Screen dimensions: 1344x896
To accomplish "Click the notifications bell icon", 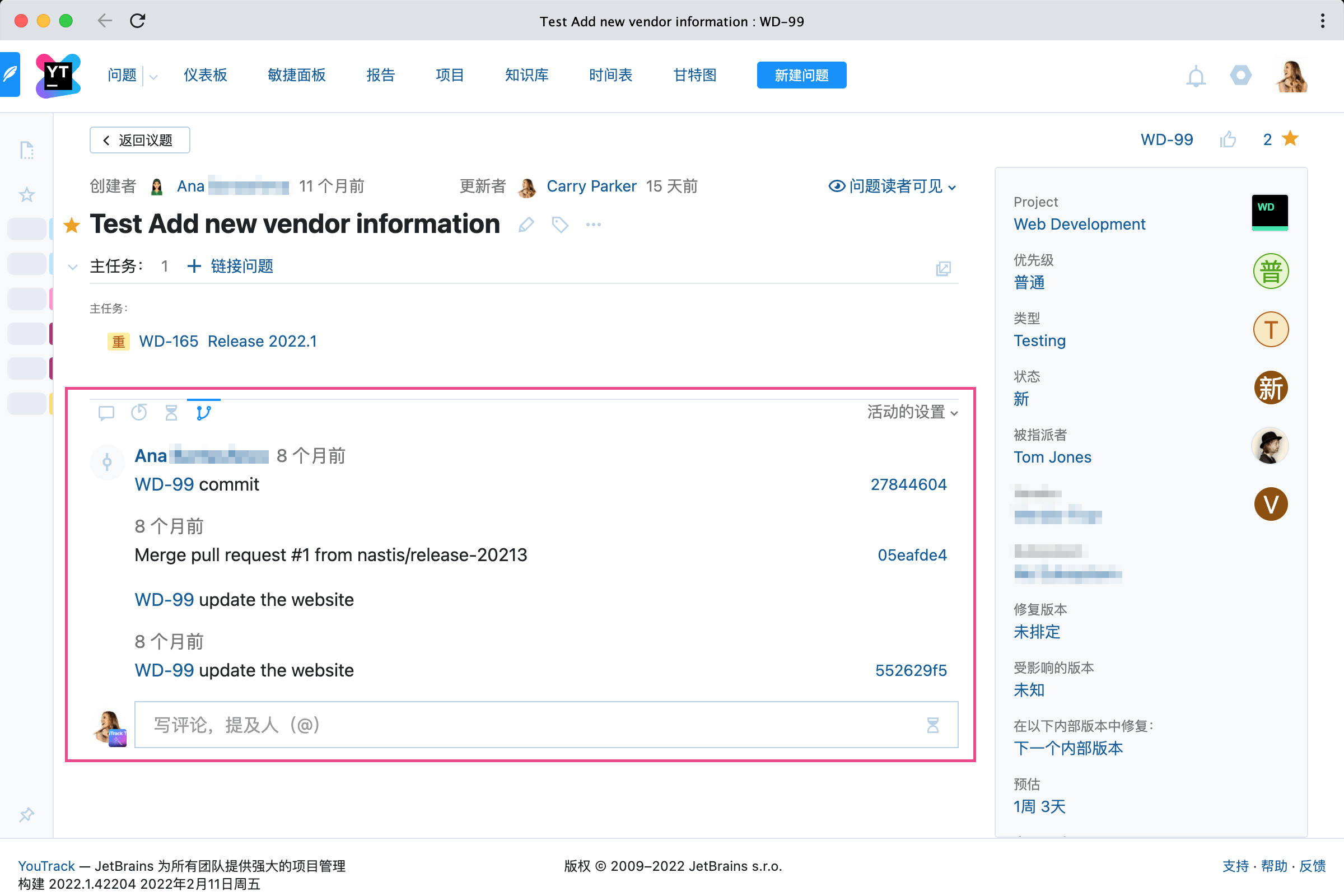I will coord(1196,76).
